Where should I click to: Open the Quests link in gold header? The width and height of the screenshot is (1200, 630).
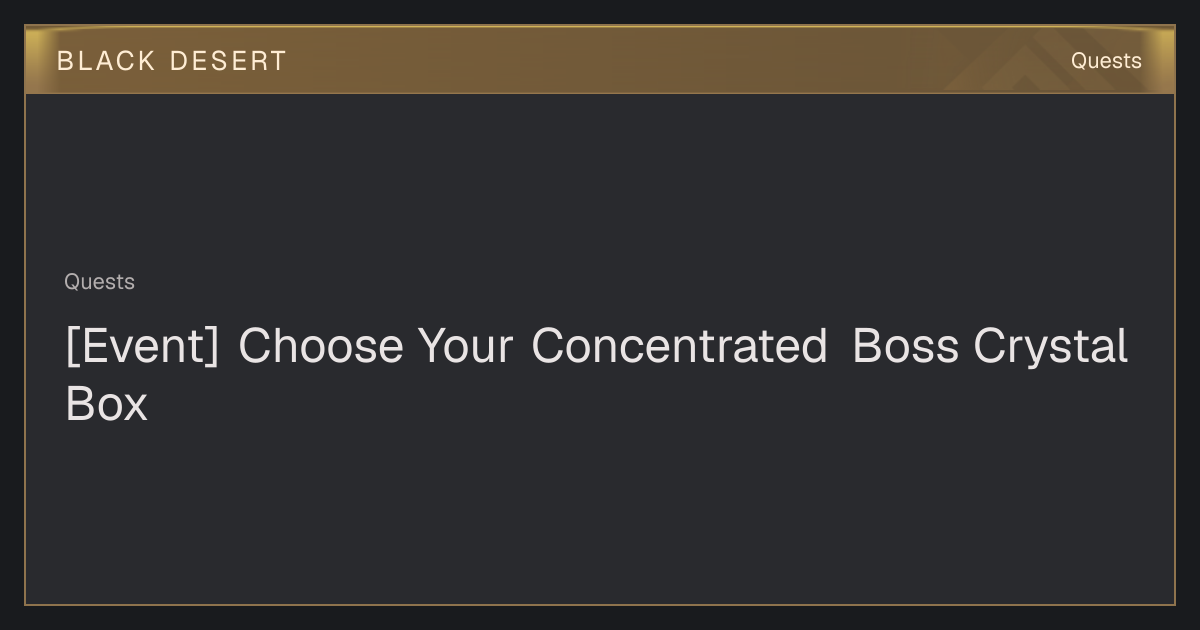(x=1106, y=61)
